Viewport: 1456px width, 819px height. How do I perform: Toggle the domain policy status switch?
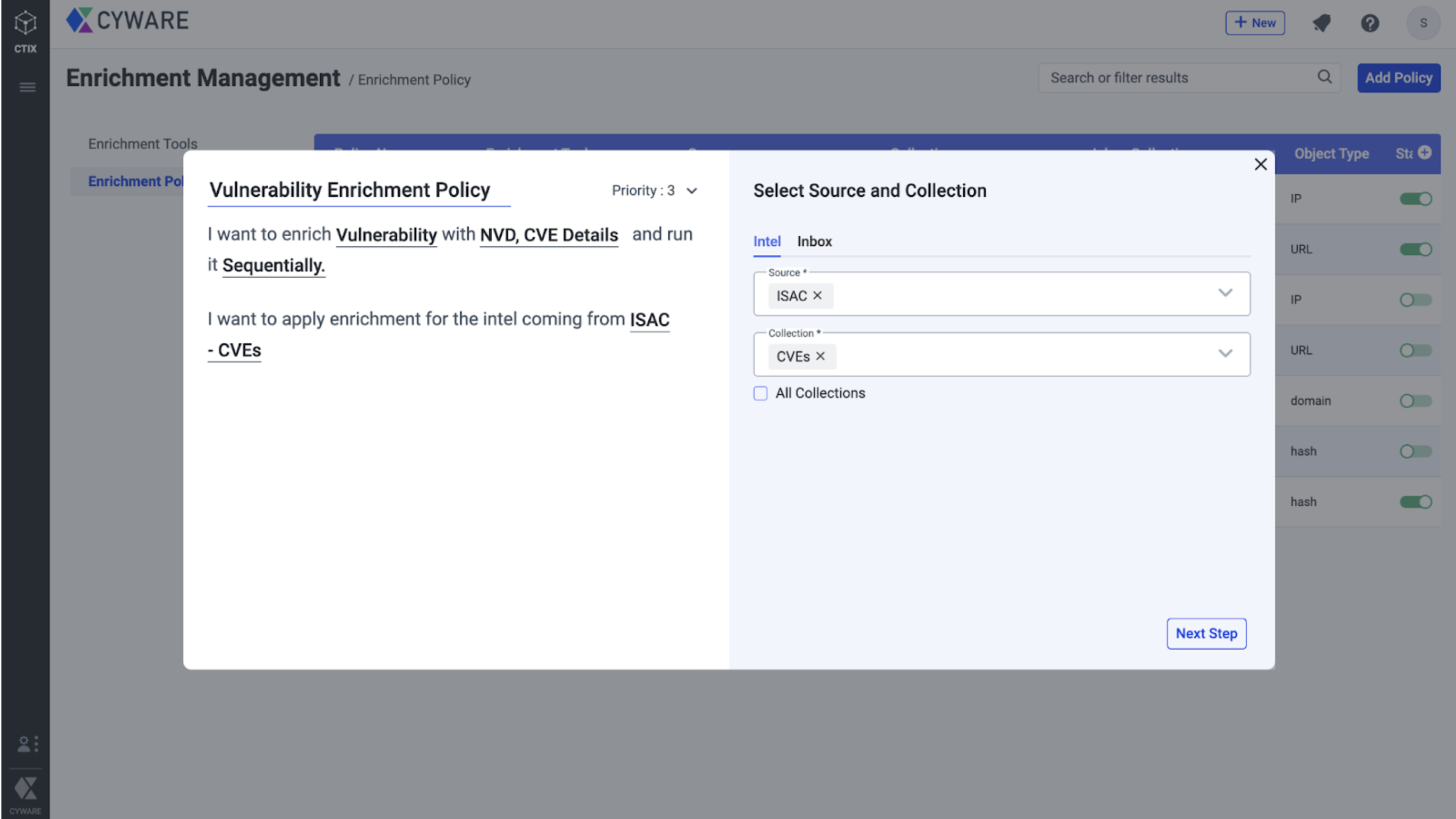click(x=1415, y=401)
